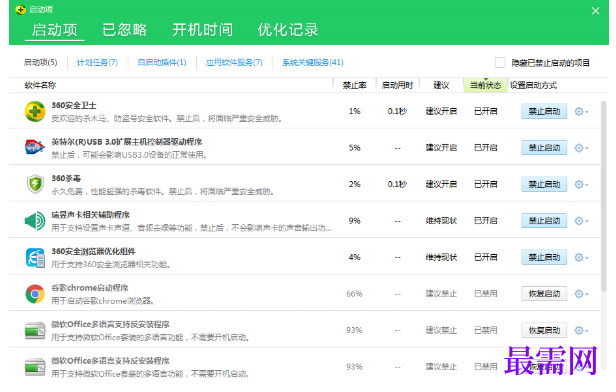Click the last 微软Office installer icon

[35, 367]
